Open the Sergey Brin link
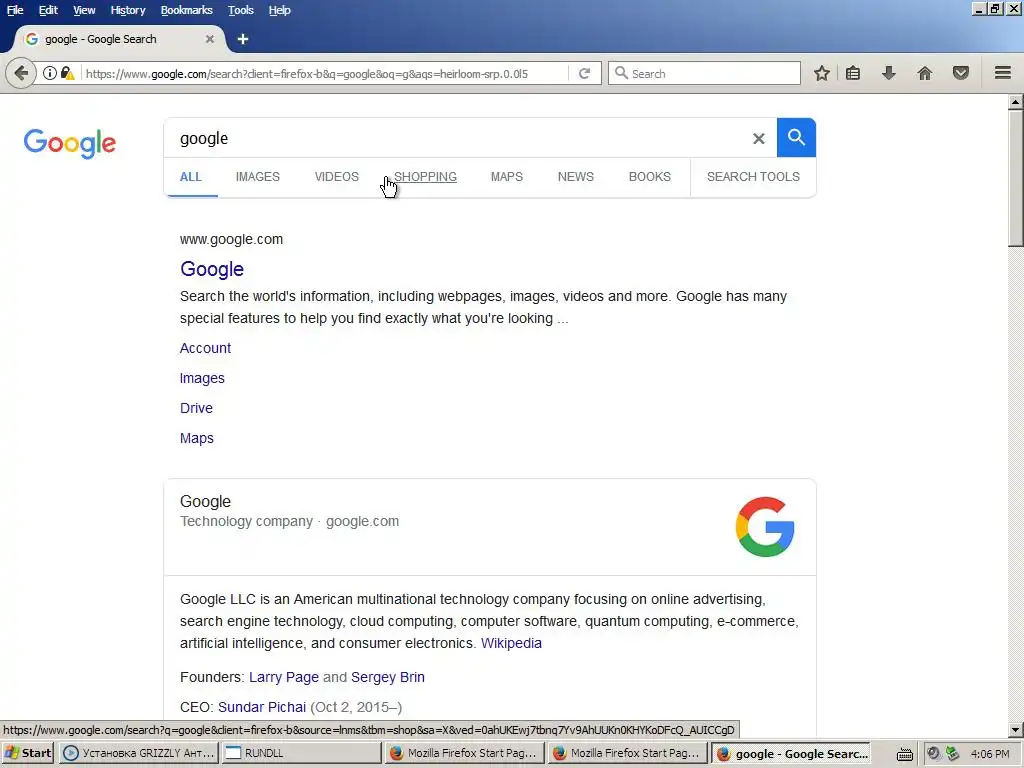1024x768 pixels. [x=388, y=677]
